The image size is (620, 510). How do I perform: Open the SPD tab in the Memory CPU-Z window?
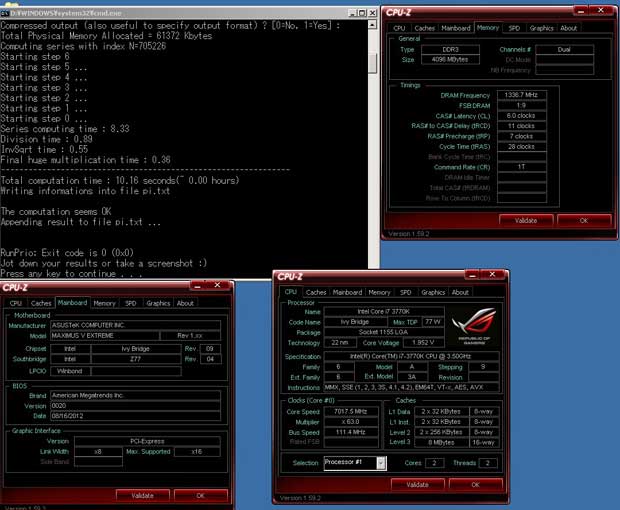click(514, 28)
